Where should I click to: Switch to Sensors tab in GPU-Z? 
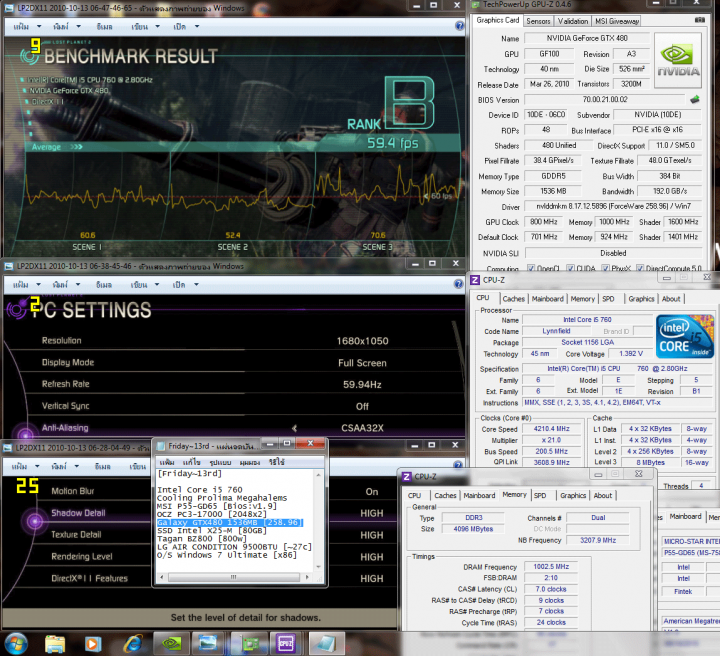538,21
